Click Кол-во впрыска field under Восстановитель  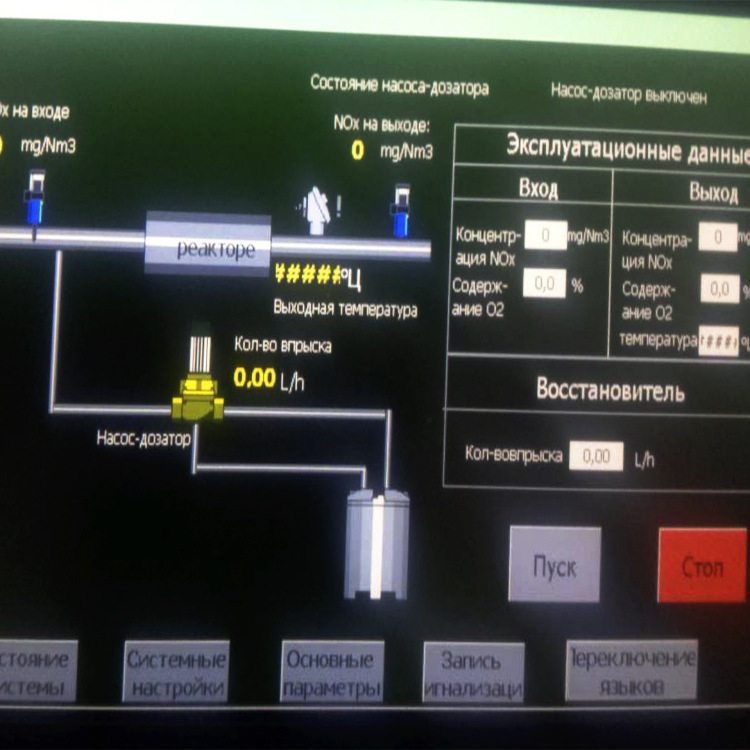tap(596, 456)
